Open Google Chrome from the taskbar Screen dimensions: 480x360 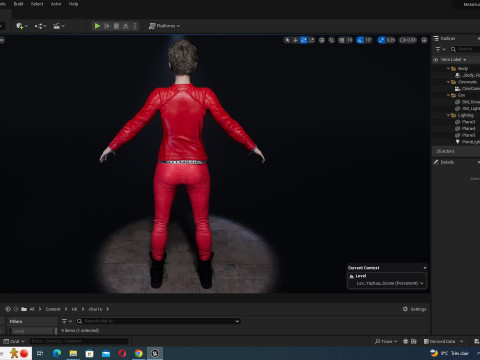[x=139, y=353]
